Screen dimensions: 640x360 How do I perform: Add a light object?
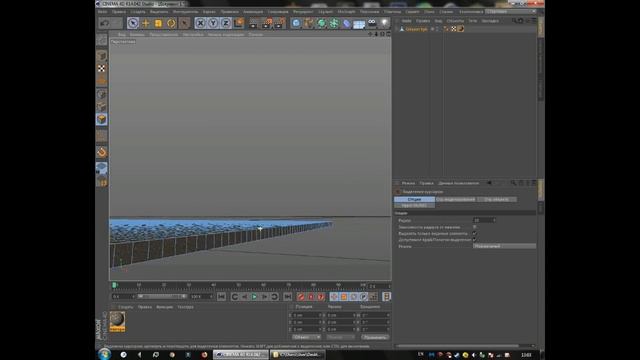(x=384, y=23)
